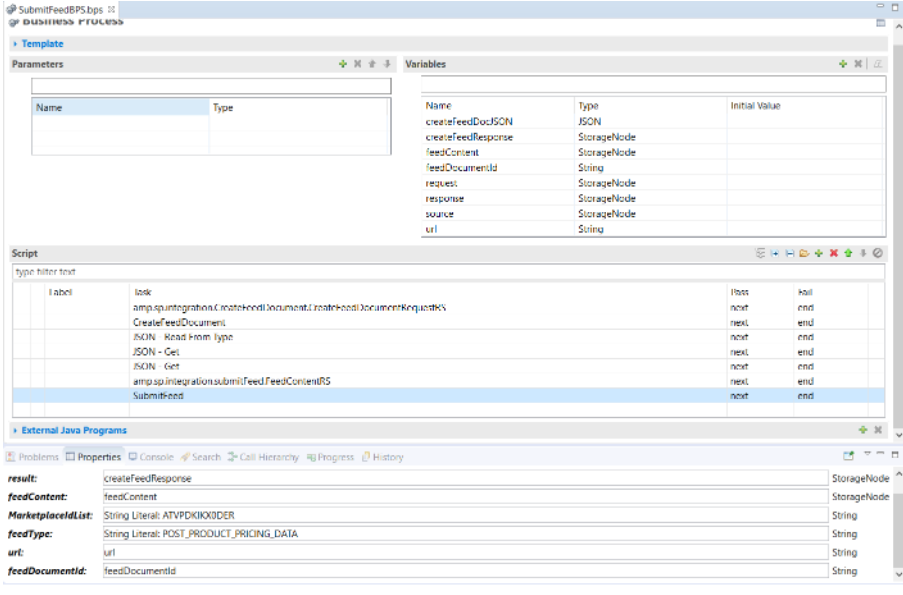Viewport: 903px width, 595px height.
Task: Click the collapse all icon in Script toolbar
Action: (x=790, y=253)
